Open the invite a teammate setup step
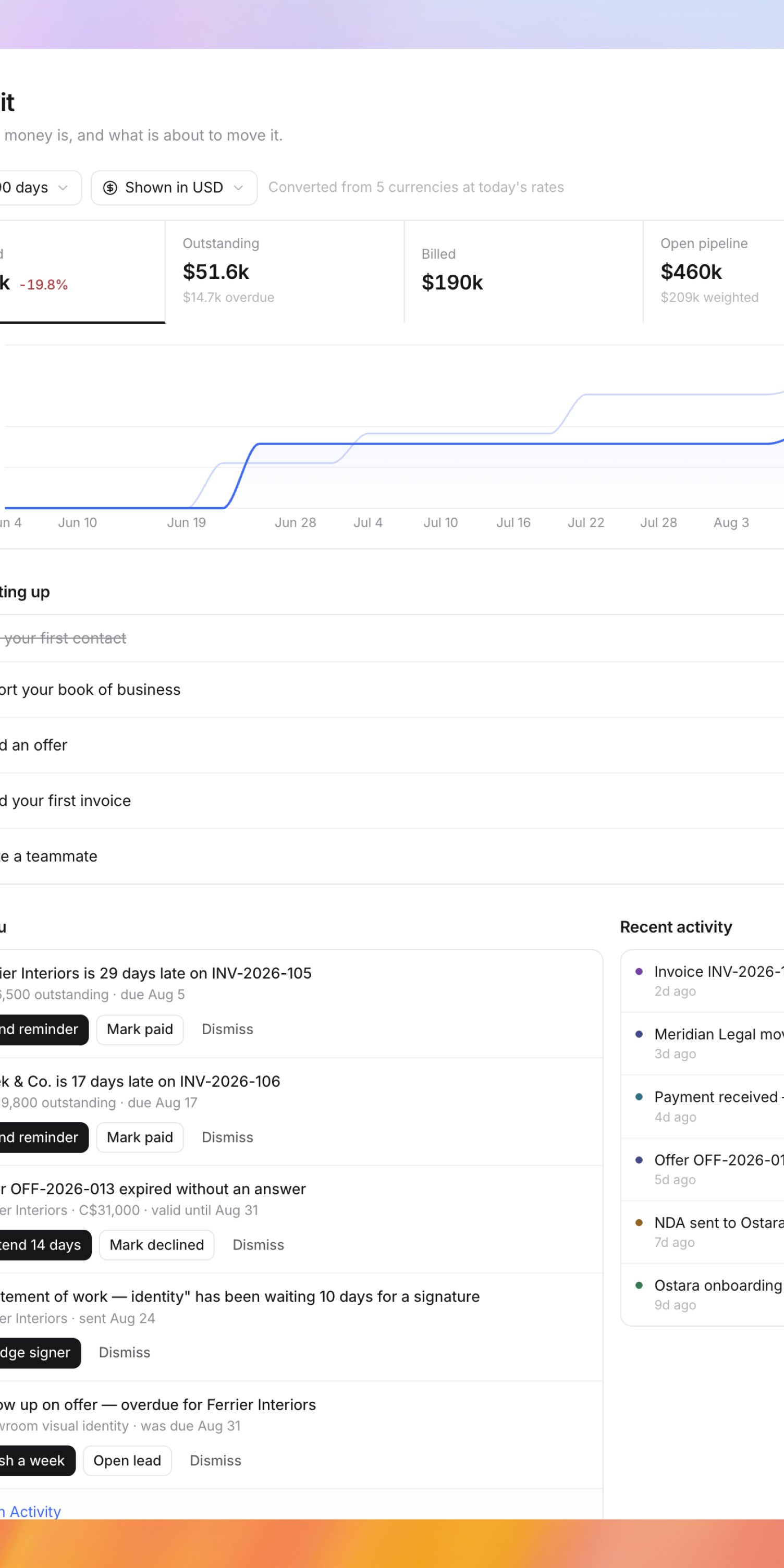The image size is (784, 1568). click(x=392, y=856)
